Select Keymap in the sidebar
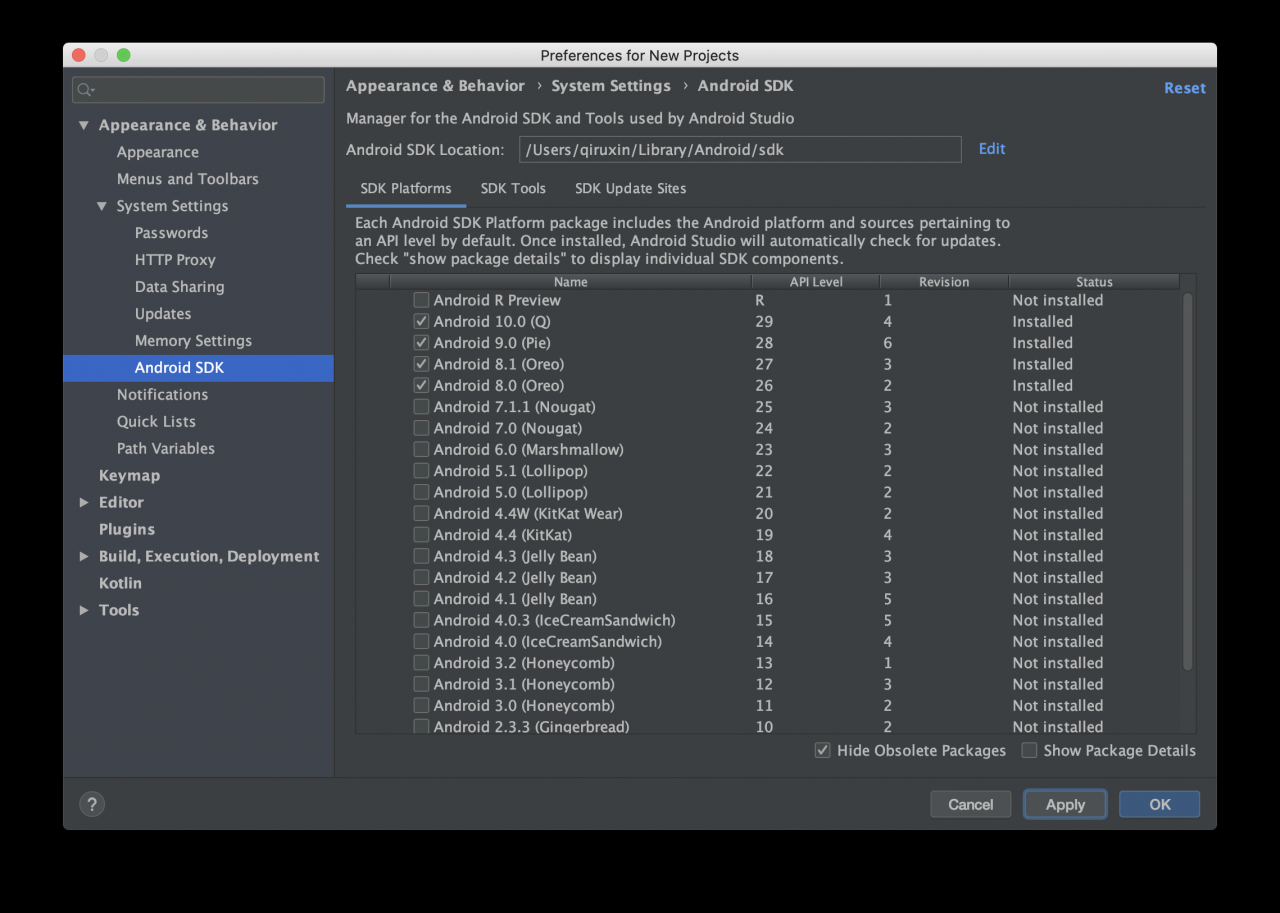The width and height of the screenshot is (1280, 913). [x=129, y=476]
